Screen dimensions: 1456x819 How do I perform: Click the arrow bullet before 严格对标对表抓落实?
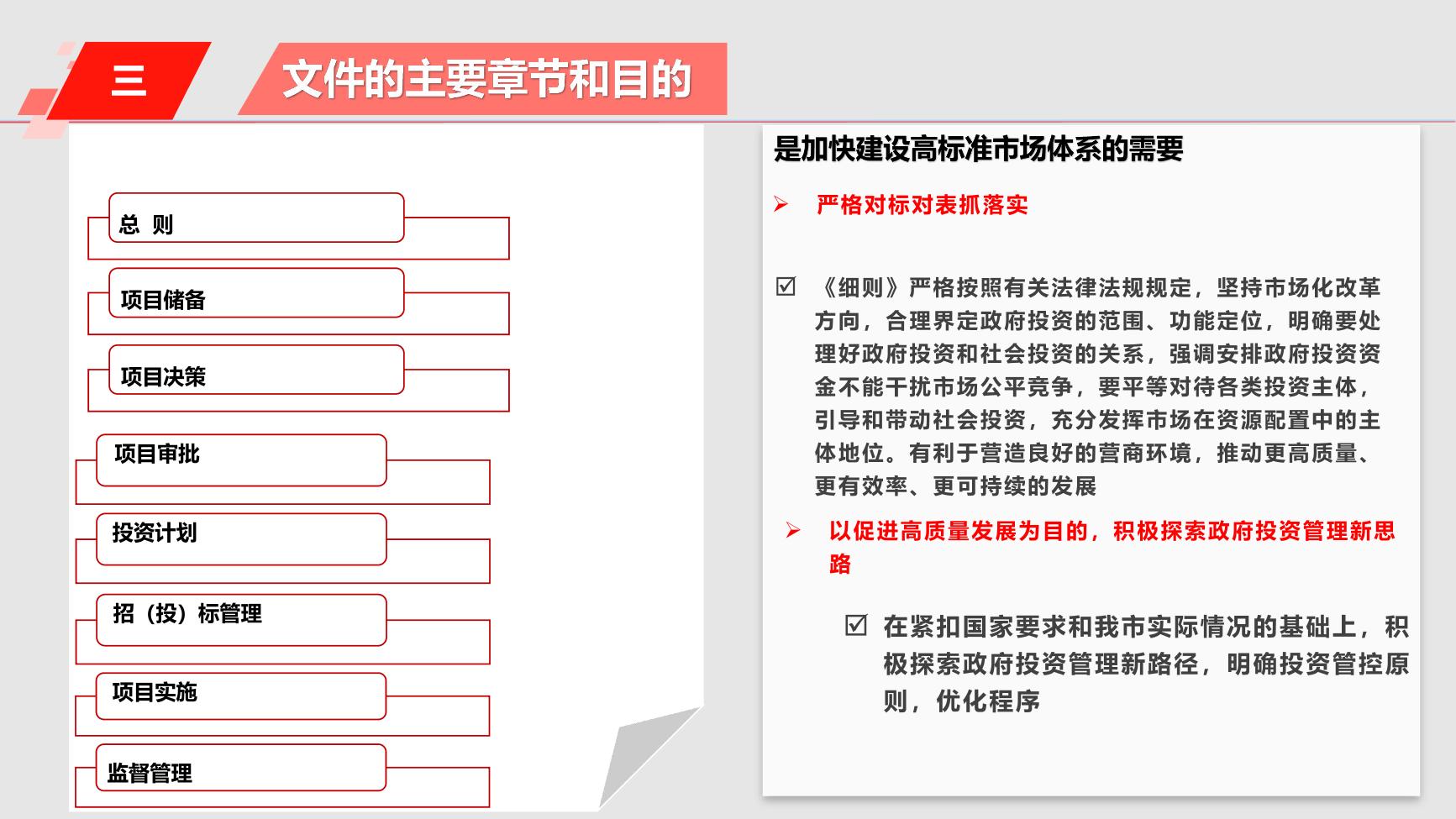[x=781, y=205]
